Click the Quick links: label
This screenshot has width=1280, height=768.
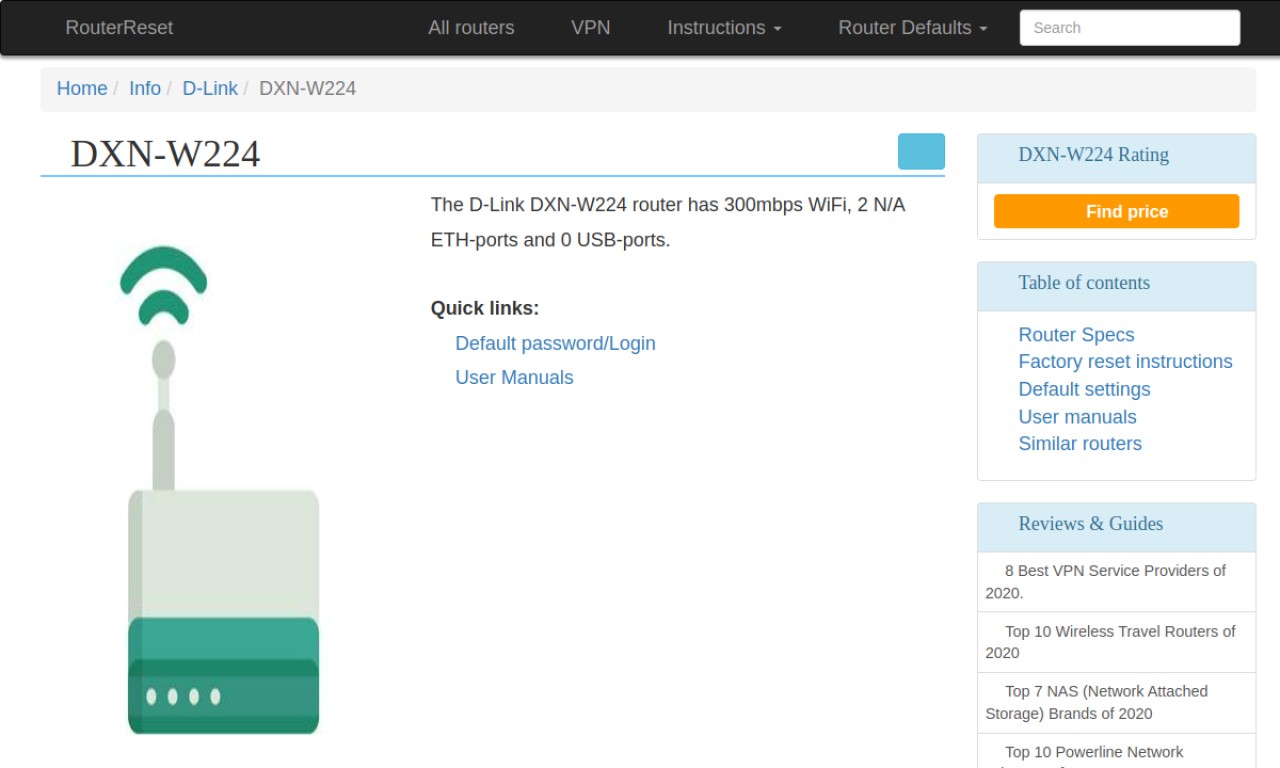(x=485, y=308)
